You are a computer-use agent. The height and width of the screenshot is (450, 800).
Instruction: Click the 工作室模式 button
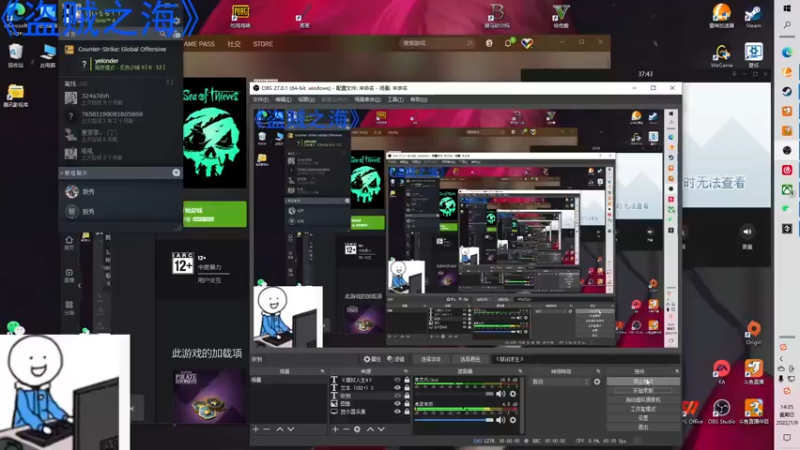(643, 409)
